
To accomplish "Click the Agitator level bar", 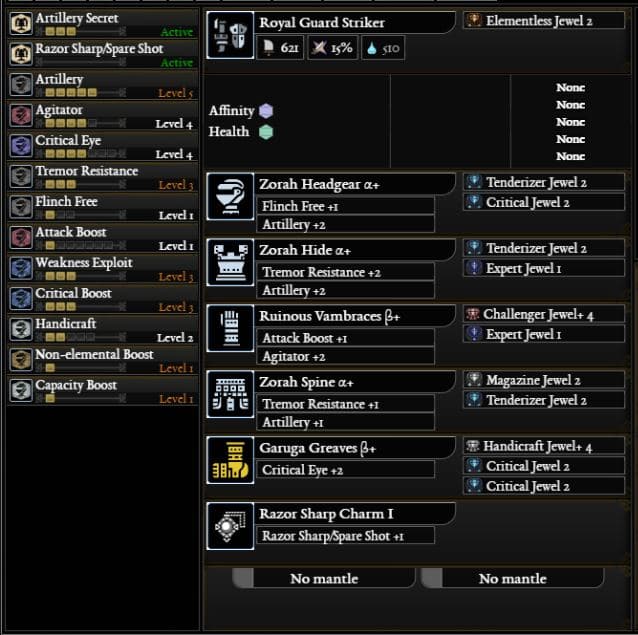I will click(81, 123).
